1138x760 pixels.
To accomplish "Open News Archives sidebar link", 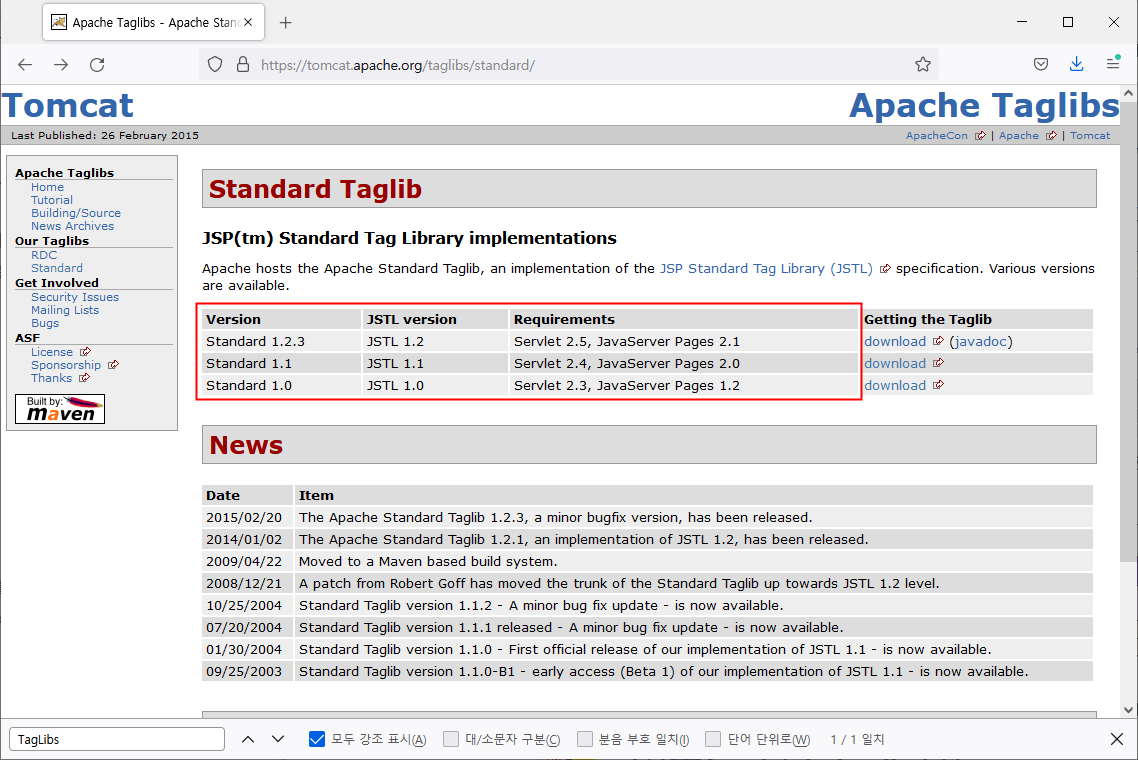I will [x=72, y=226].
